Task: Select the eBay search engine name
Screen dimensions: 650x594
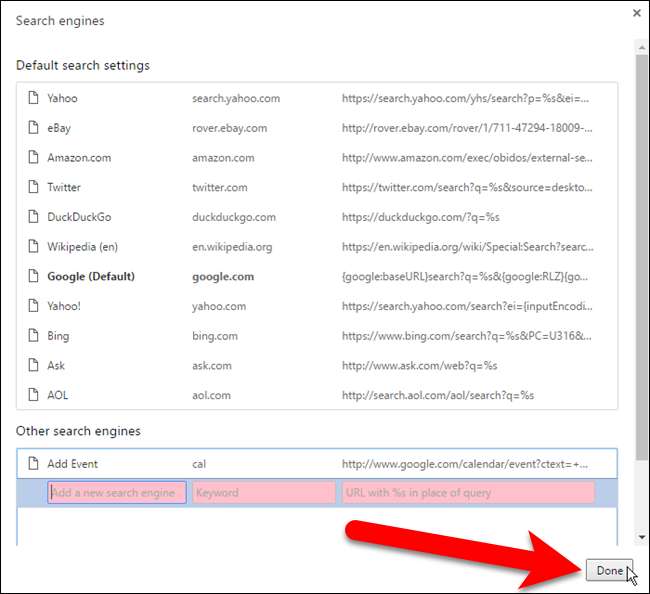Action: pos(59,128)
